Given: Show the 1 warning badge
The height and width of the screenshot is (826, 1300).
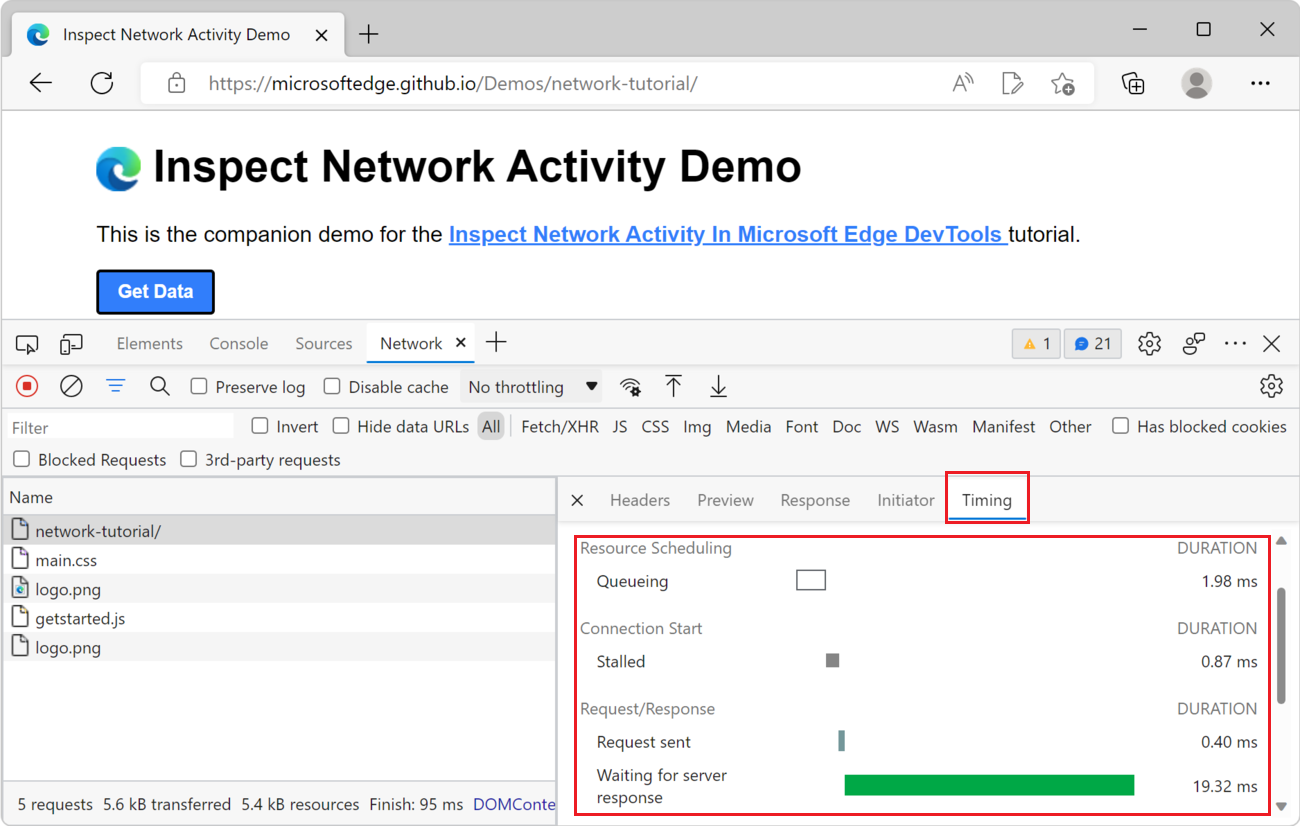Looking at the screenshot, I should (1037, 344).
